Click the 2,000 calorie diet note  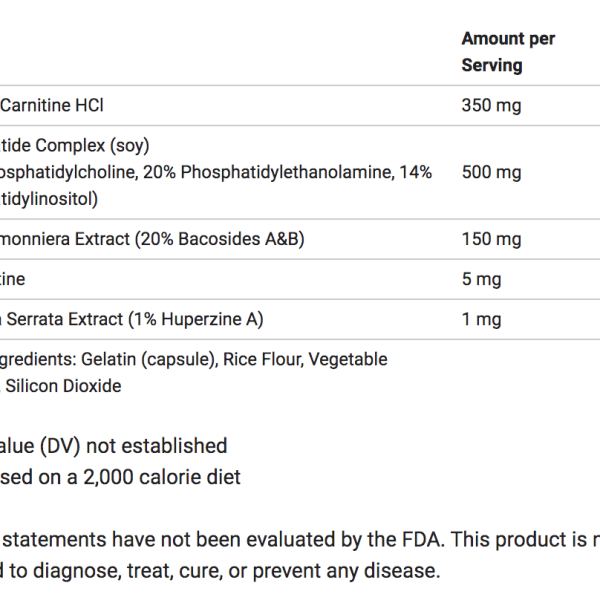point(162,477)
